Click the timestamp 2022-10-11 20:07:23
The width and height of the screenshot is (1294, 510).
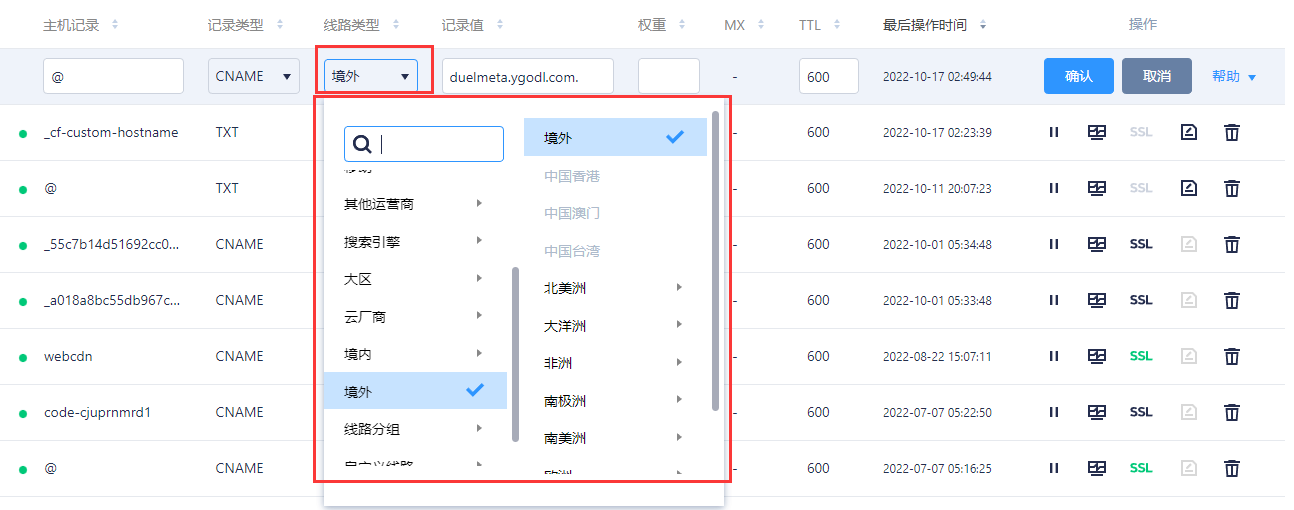click(x=937, y=188)
